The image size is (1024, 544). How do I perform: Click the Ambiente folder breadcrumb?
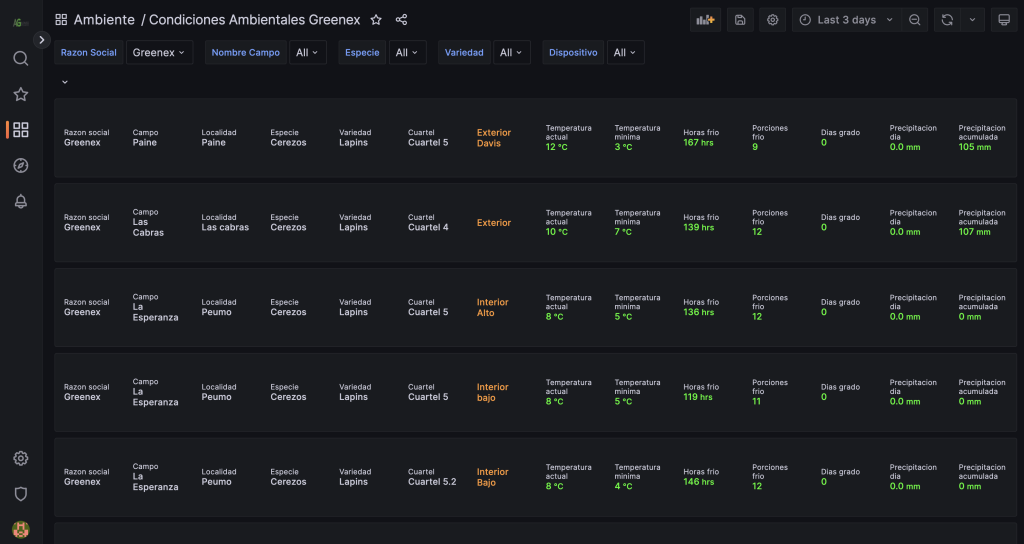(x=104, y=20)
